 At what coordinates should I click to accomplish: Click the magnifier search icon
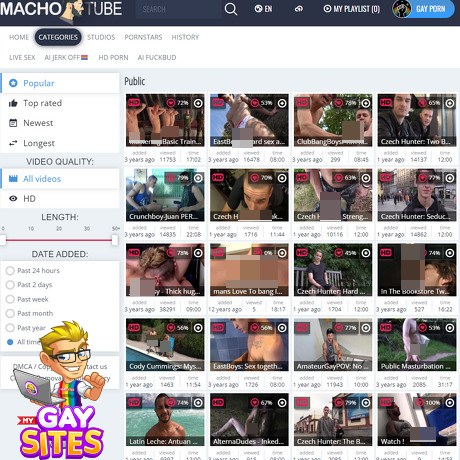click(x=231, y=9)
